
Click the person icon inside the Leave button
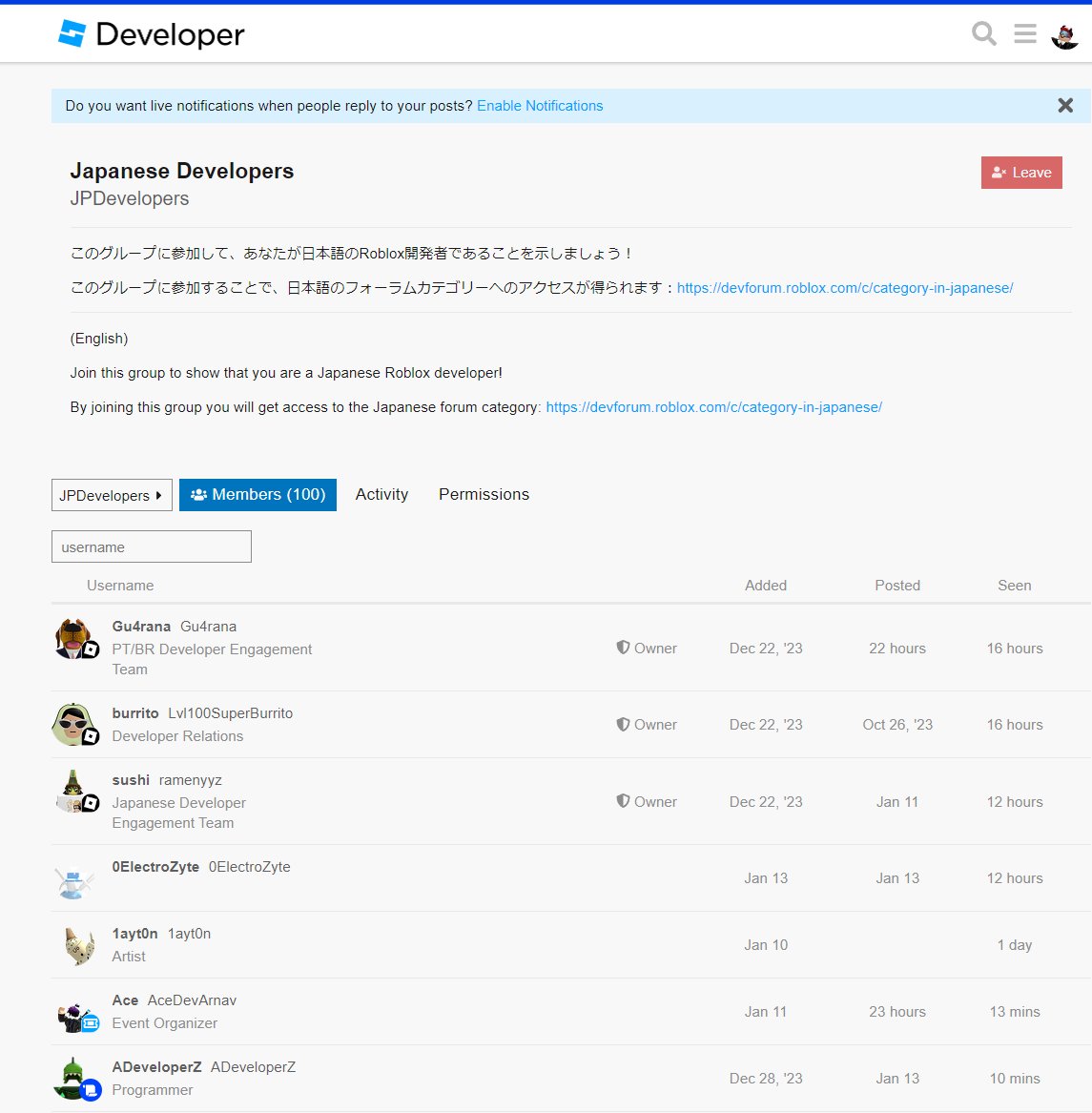click(x=999, y=172)
